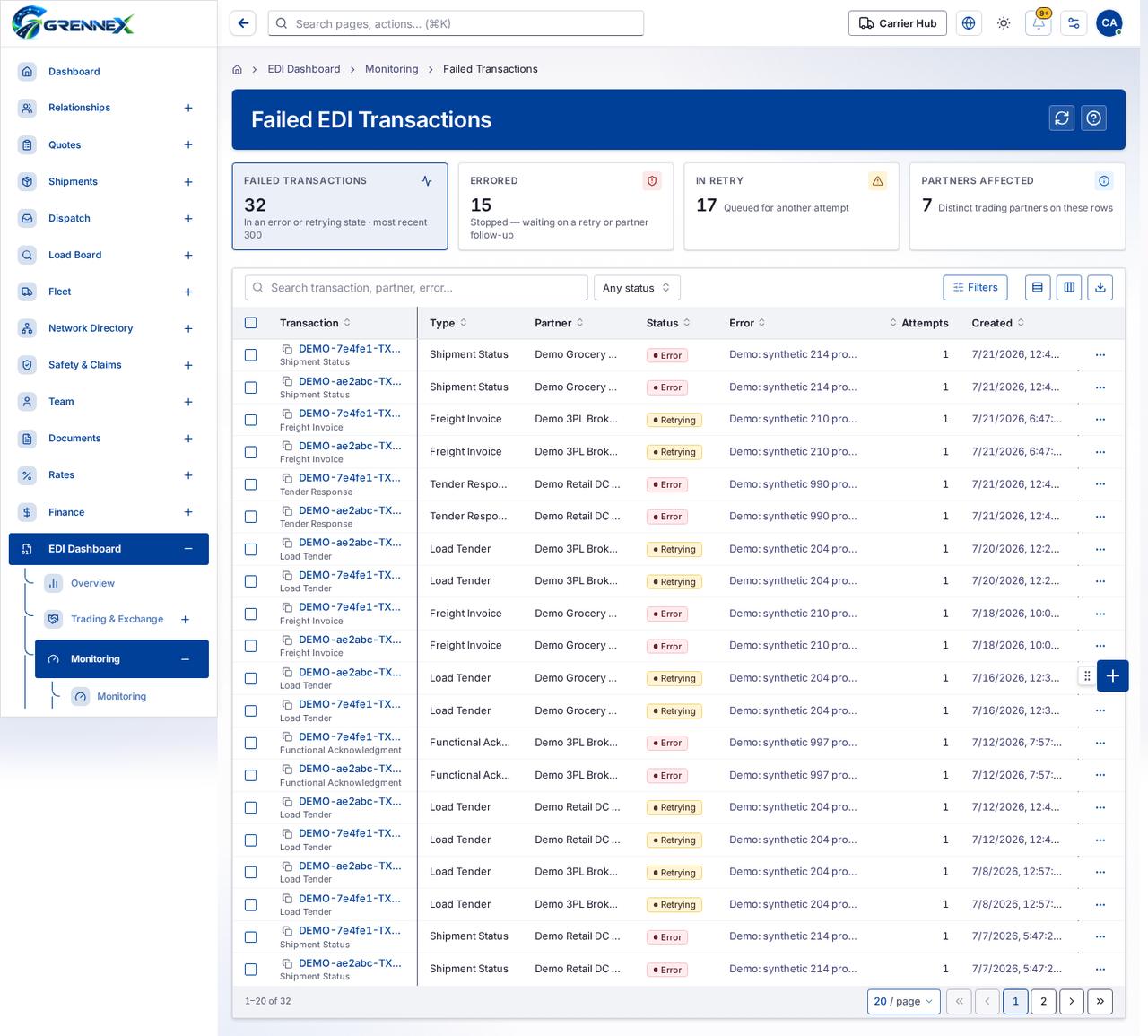
Task: Open the 20 / page size dropdown
Action: pos(903,1001)
